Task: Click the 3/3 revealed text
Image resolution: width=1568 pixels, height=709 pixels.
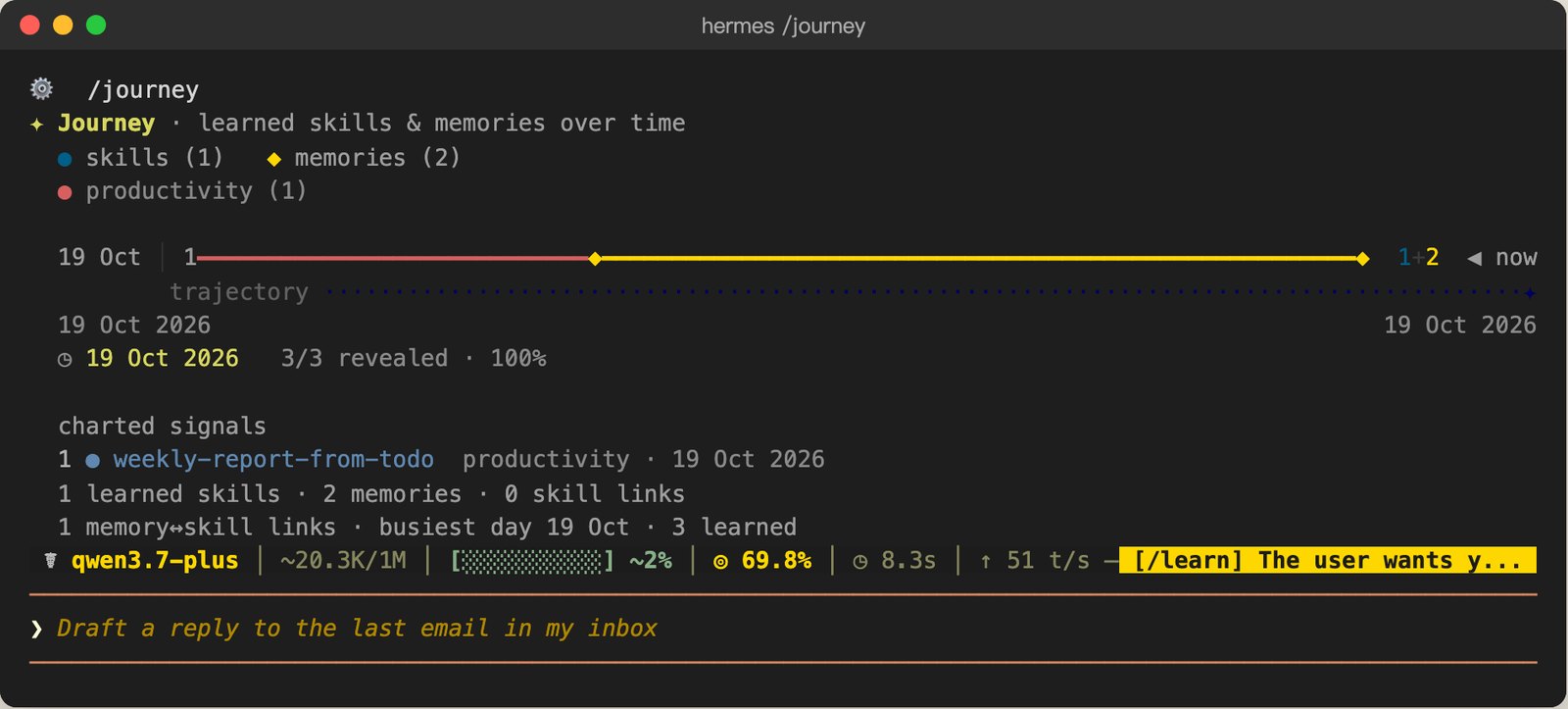Action: tap(365, 359)
